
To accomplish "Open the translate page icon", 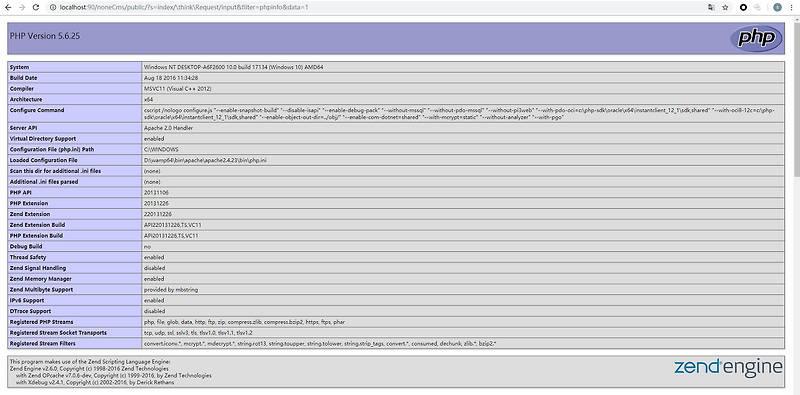I will pyautogui.click(x=711, y=7).
